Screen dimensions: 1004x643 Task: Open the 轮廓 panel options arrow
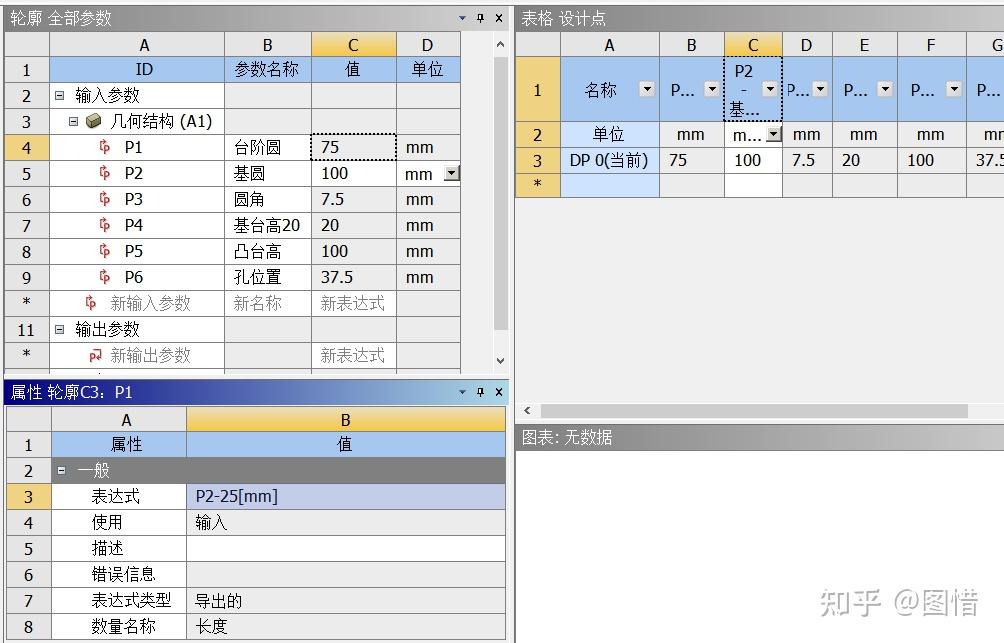461,17
